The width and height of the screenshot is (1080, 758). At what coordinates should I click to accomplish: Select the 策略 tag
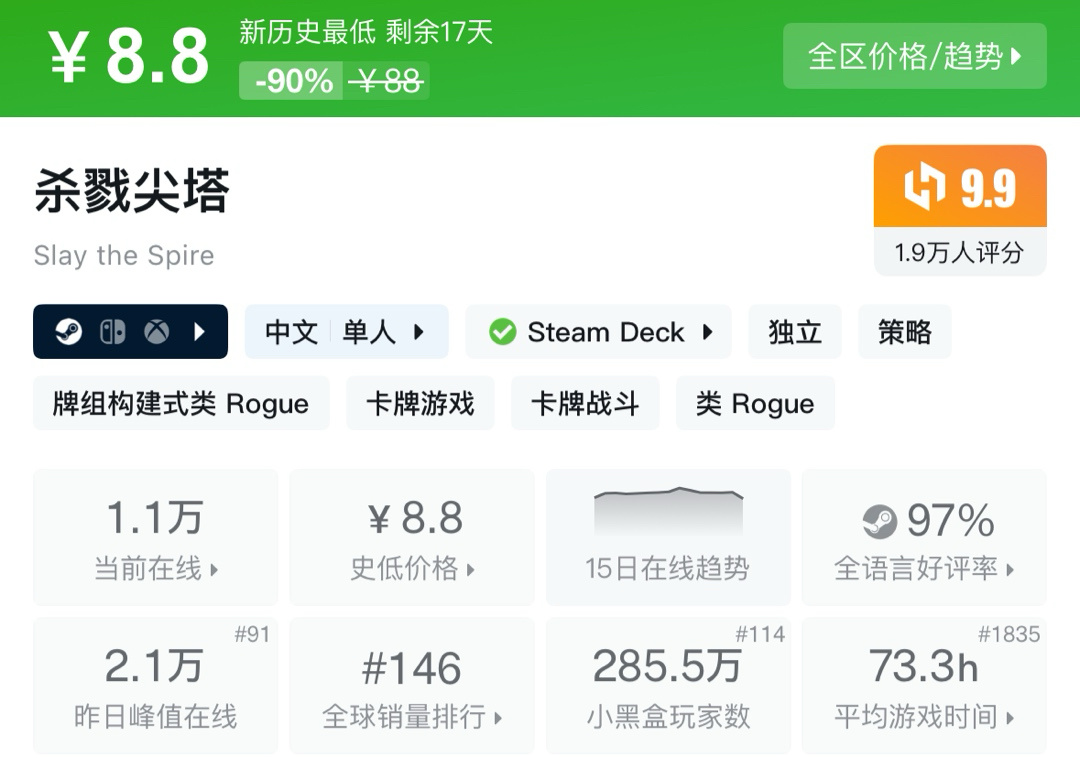pos(904,332)
